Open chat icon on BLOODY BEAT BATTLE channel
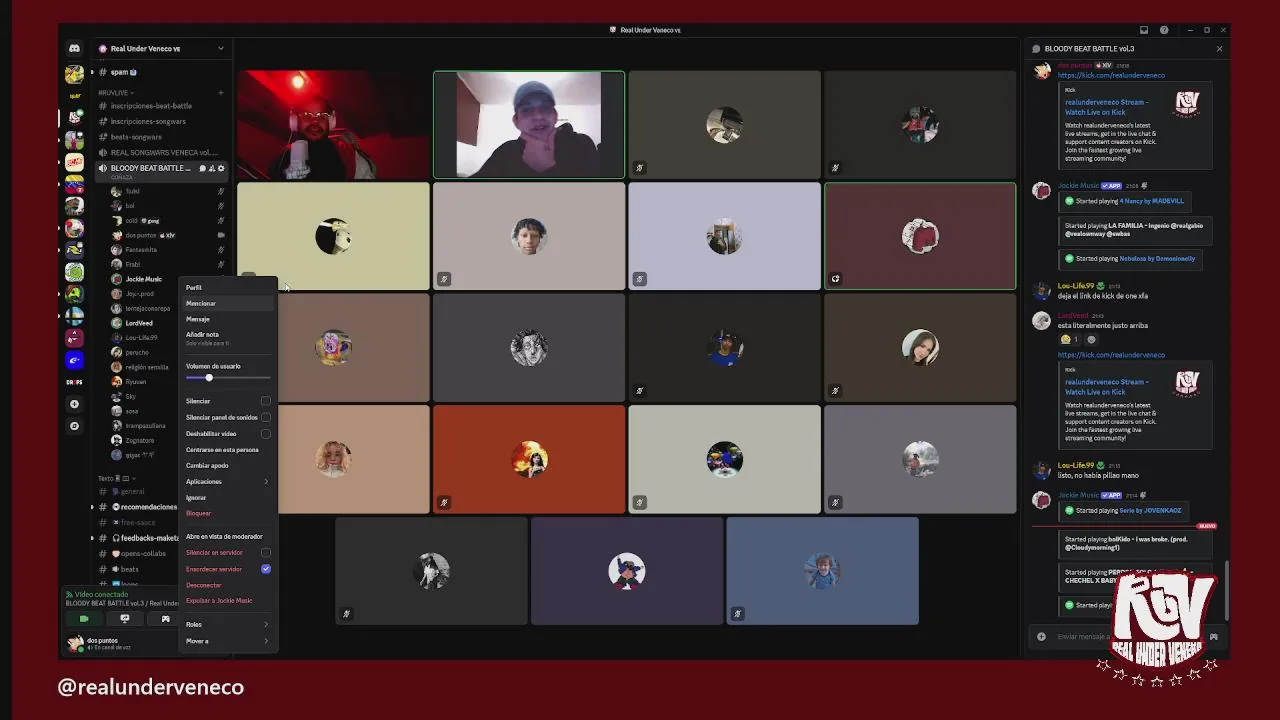Image resolution: width=1280 pixels, height=720 pixels. [202, 168]
